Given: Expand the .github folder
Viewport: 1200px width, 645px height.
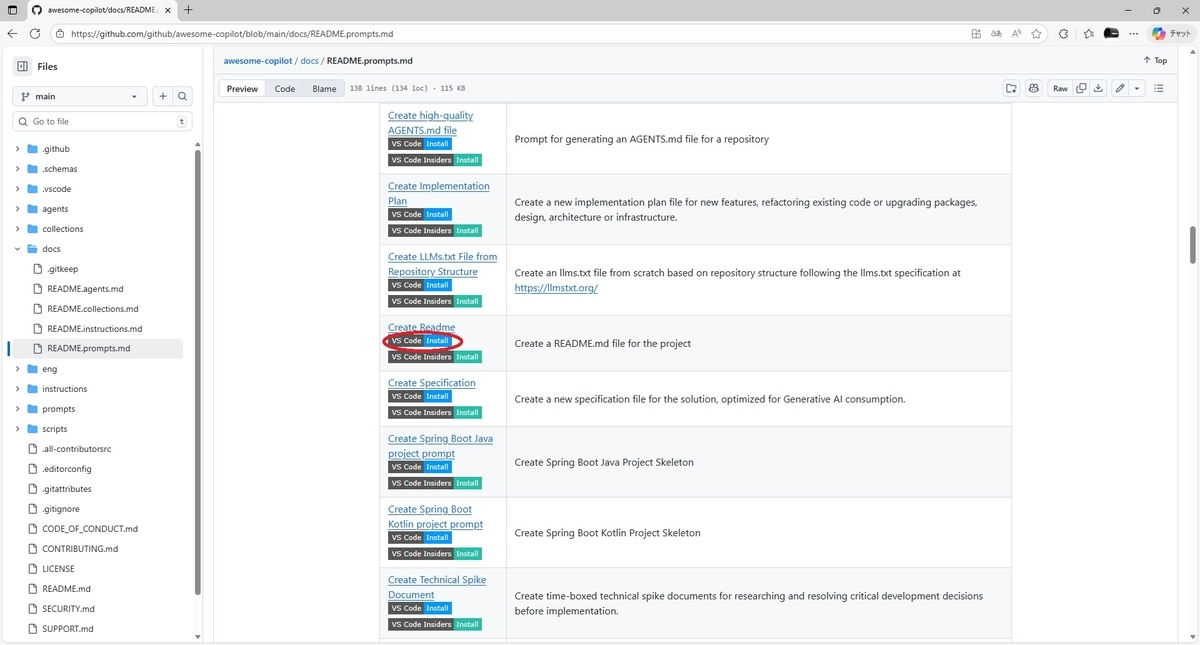Looking at the screenshot, I should pos(17,149).
